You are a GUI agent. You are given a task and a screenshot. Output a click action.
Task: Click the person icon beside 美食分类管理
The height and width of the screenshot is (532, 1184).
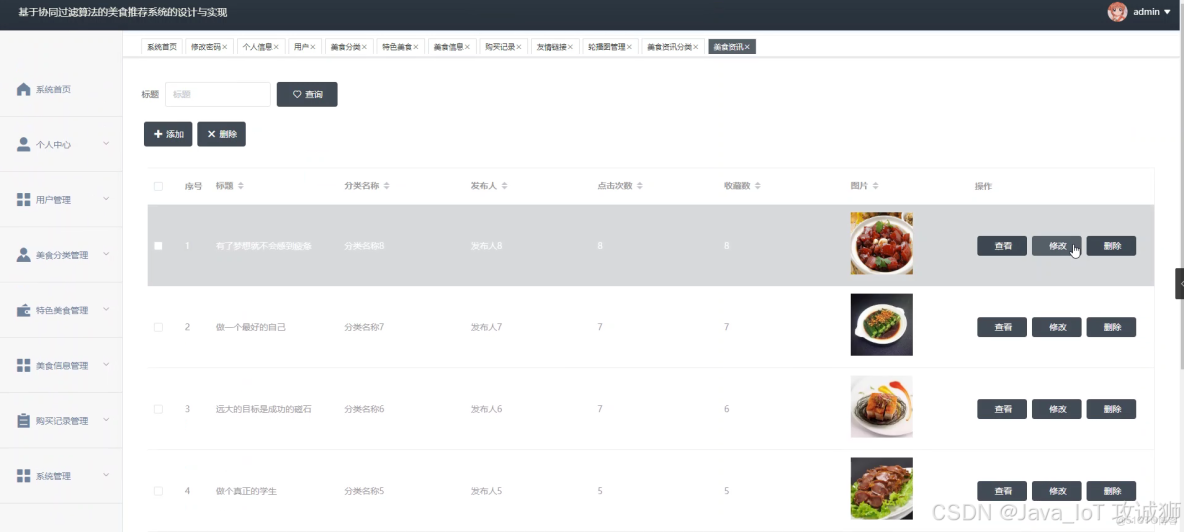click(23, 255)
